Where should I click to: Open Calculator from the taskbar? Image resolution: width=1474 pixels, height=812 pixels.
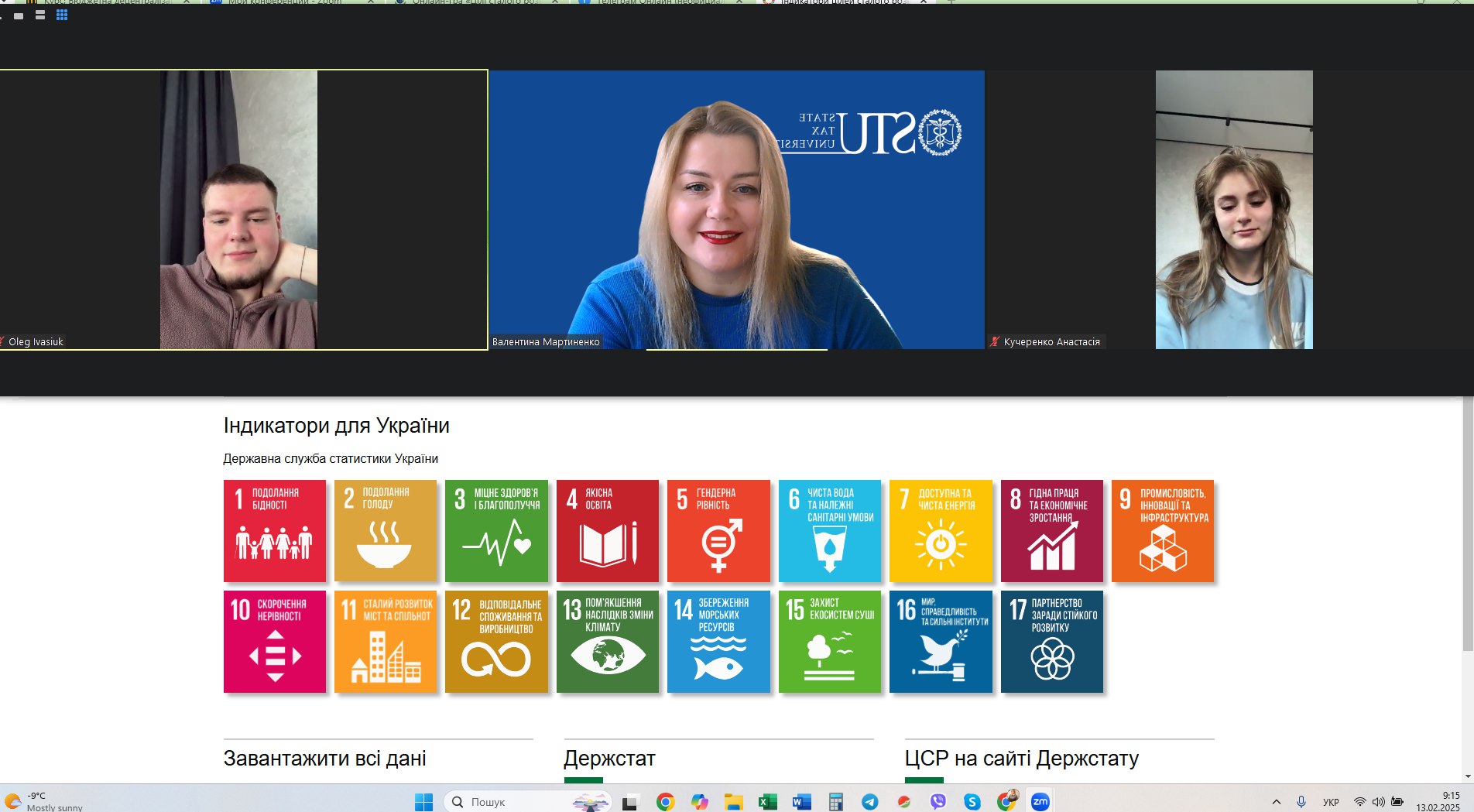click(x=836, y=802)
